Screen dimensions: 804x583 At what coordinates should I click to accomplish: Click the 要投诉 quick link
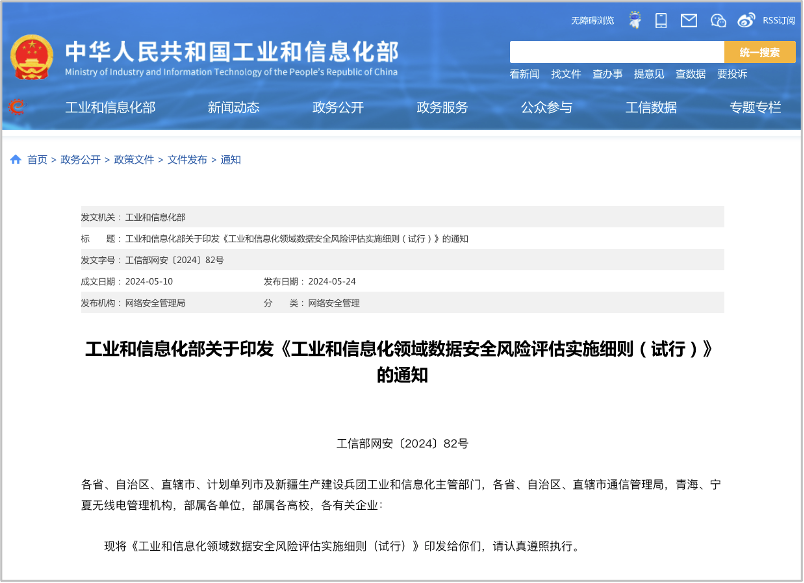click(732, 74)
